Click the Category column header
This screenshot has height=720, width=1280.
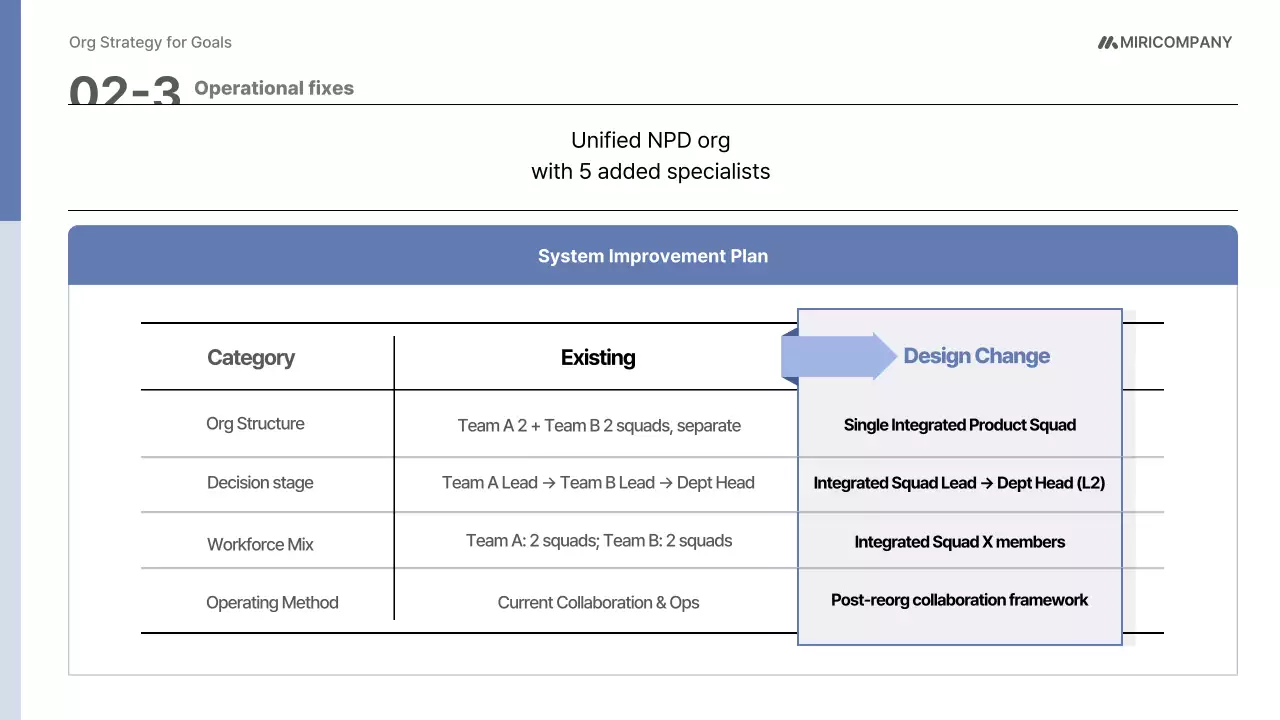coord(251,358)
